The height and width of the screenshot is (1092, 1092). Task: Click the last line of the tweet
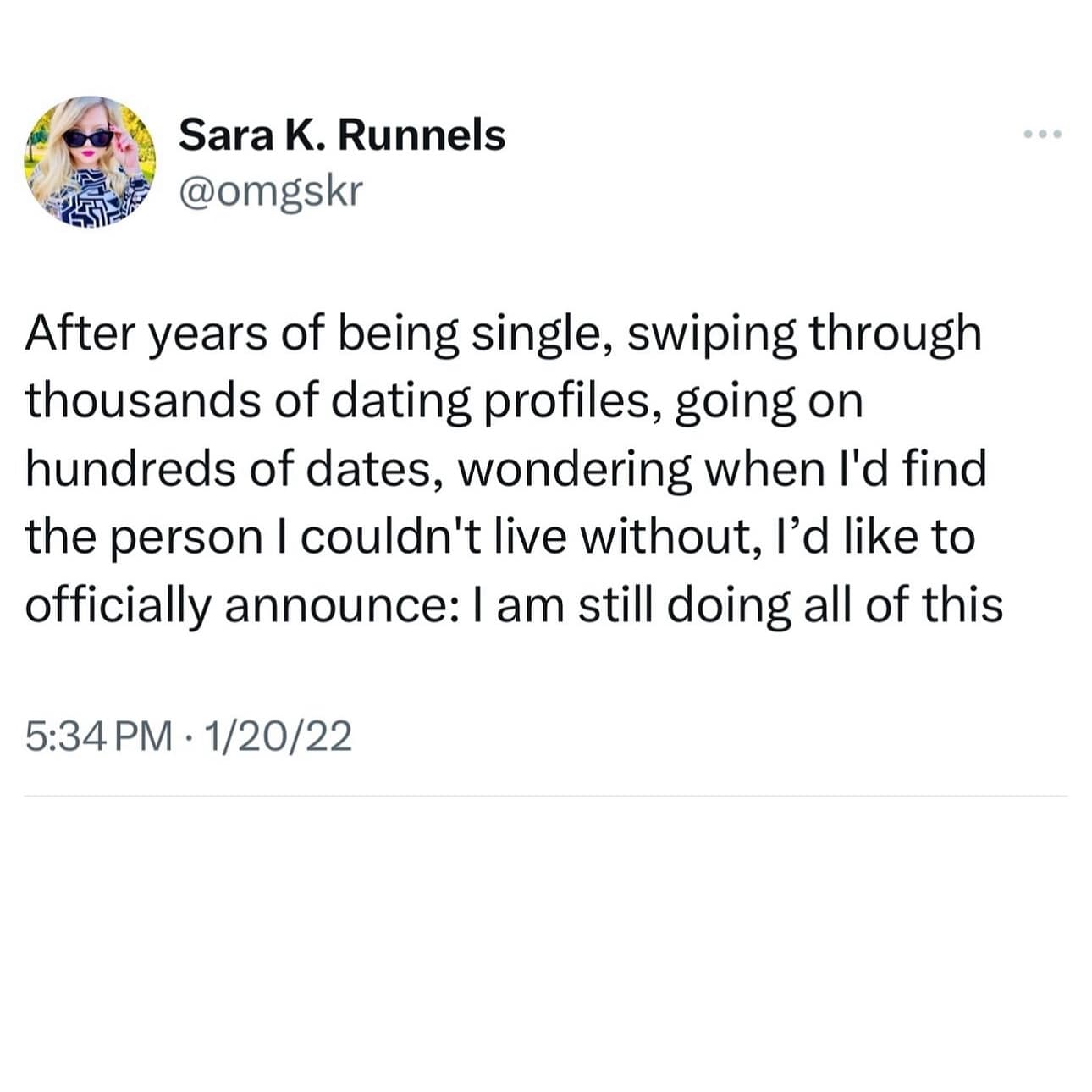pos(508,601)
